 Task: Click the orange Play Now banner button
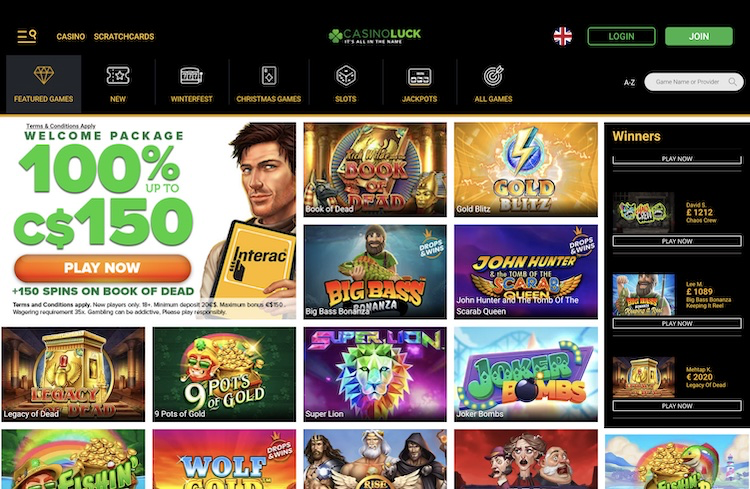pos(102,267)
